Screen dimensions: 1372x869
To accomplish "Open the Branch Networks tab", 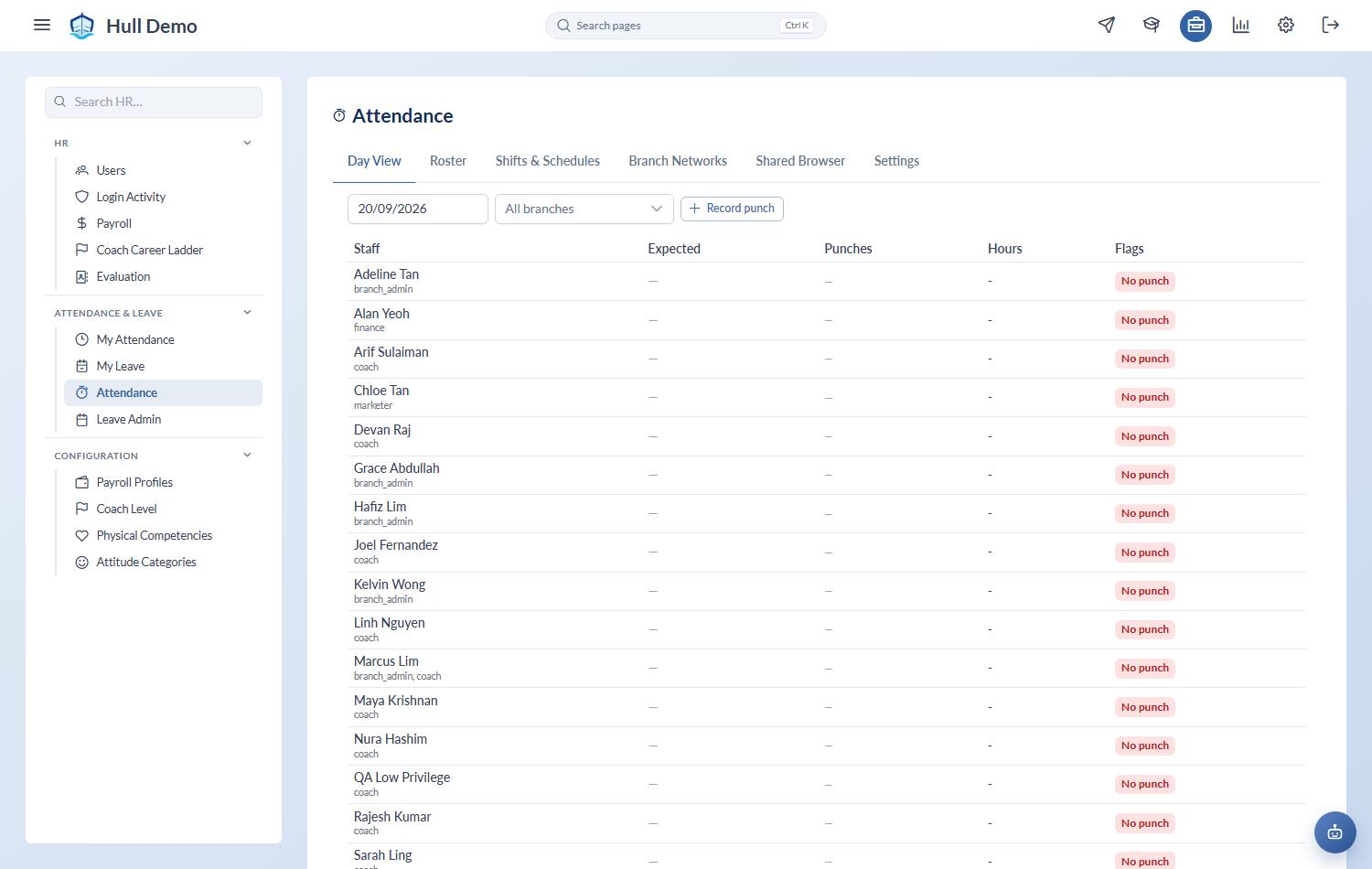I will (678, 161).
